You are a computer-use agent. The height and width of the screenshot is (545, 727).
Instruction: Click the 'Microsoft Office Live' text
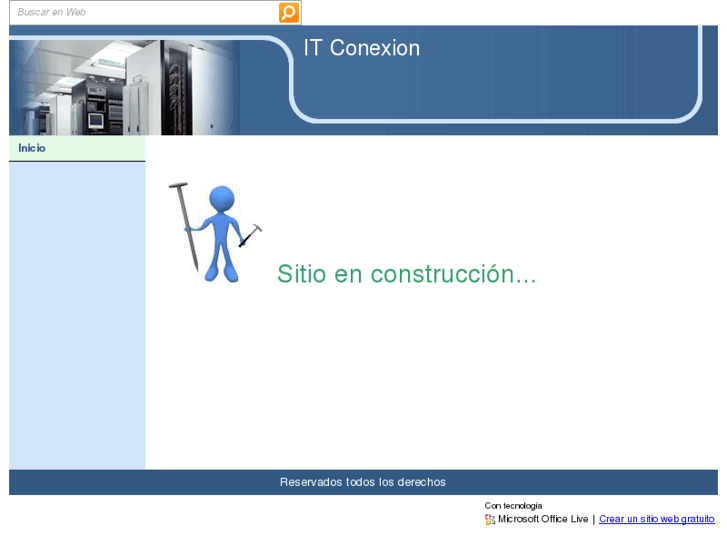(x=543, y=519)
